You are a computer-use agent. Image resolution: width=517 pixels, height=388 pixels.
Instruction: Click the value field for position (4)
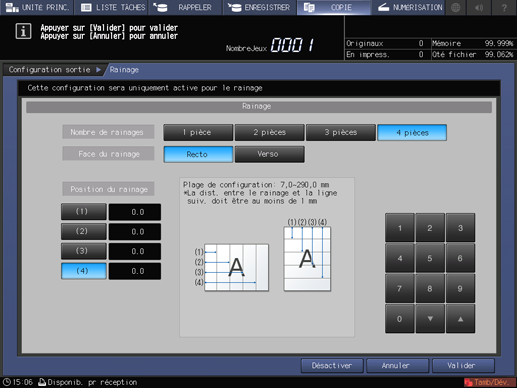135,271
